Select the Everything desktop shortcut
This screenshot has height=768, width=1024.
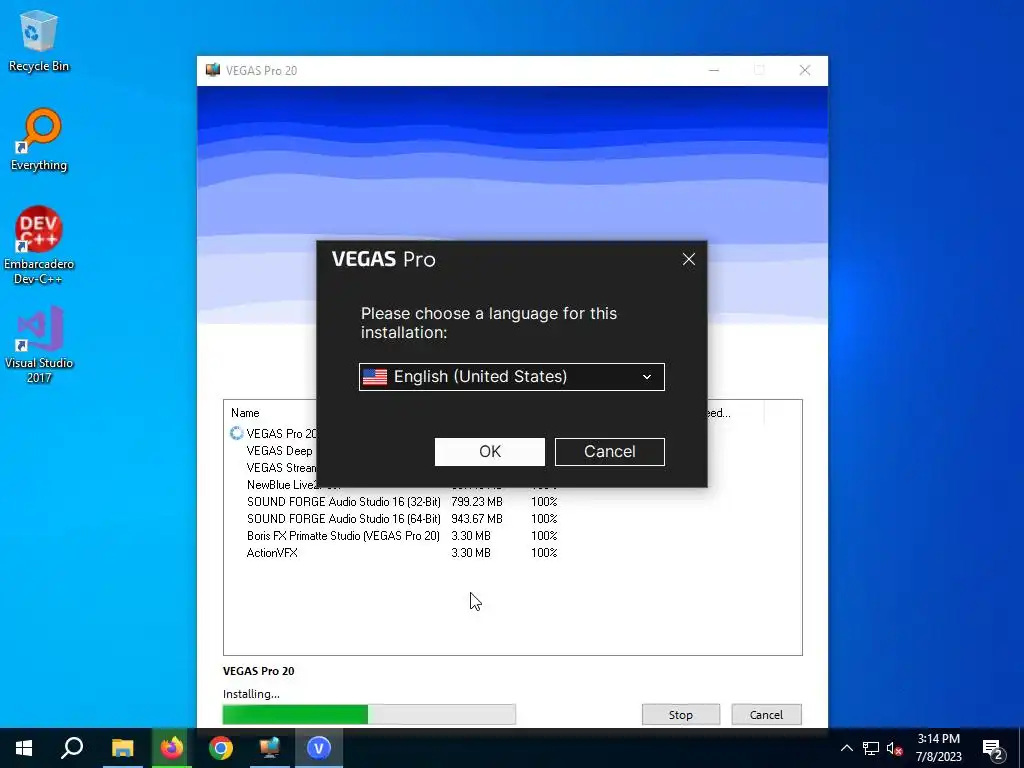pyautogui.click(x=39, y=140)
